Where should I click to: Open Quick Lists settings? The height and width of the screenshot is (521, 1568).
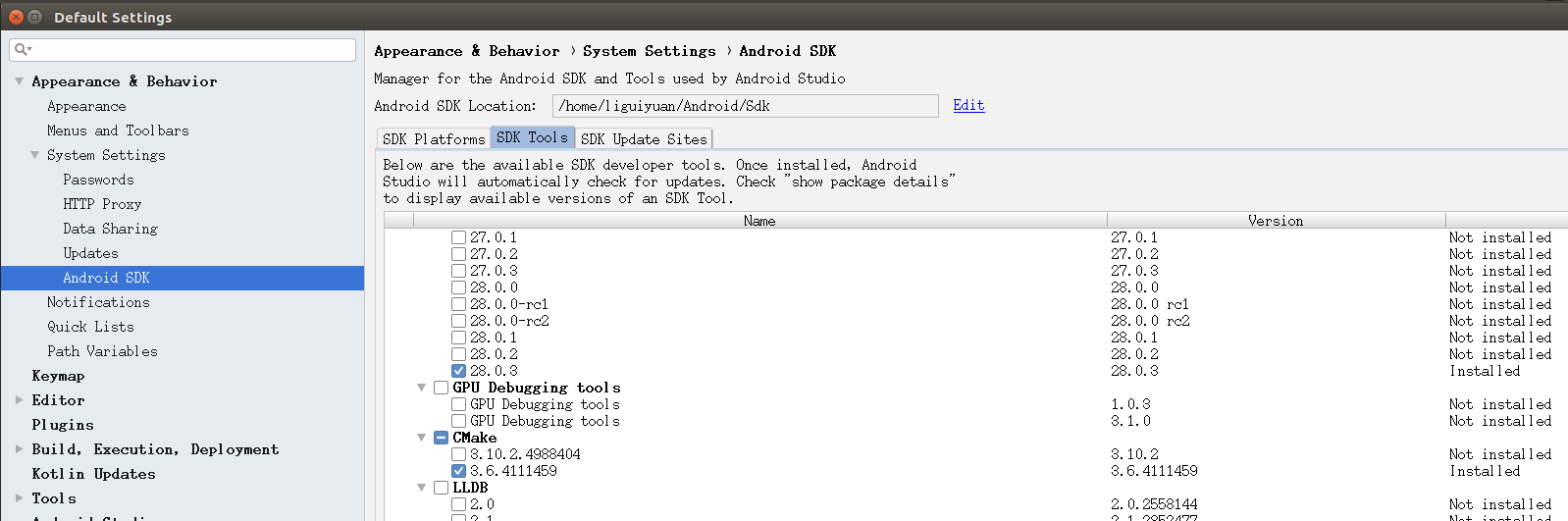pyautogui.click(x=90, y=327)
